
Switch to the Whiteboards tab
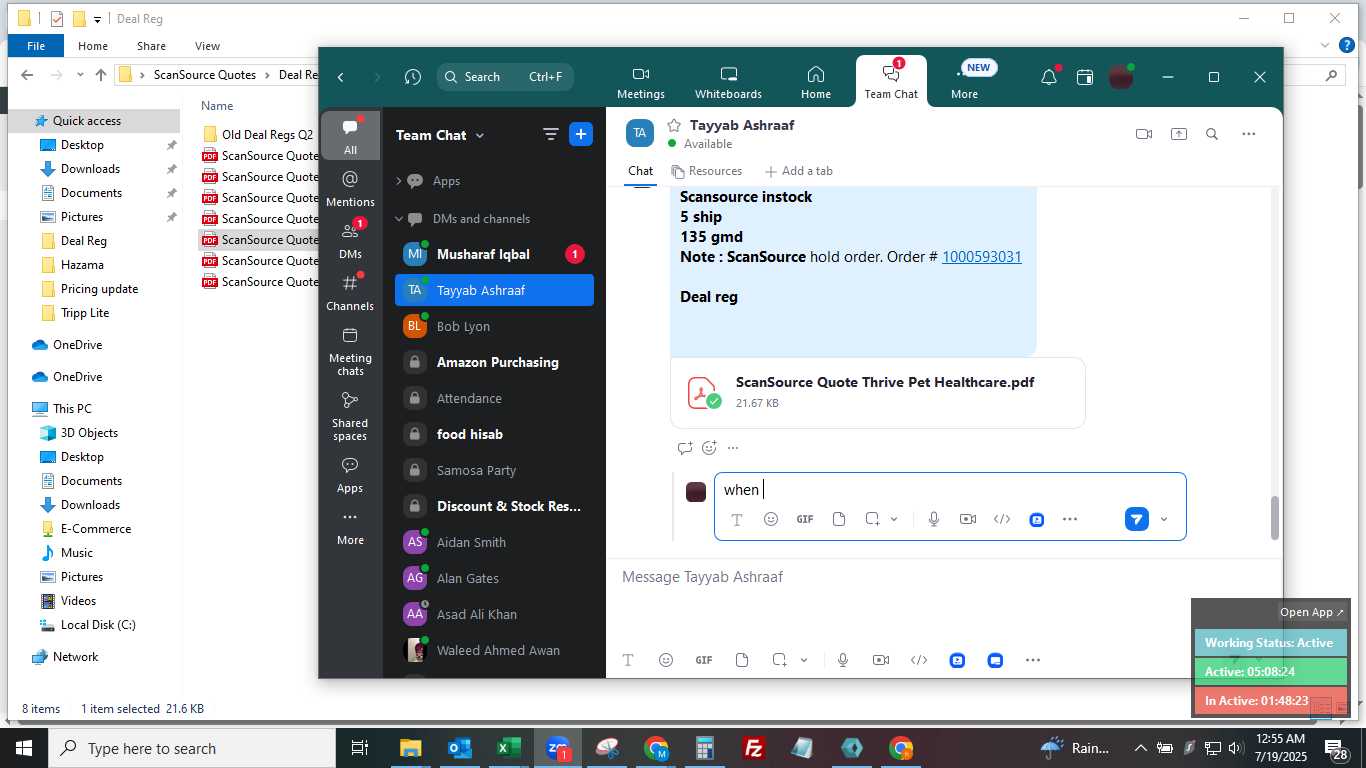click(x=729, y=82)
